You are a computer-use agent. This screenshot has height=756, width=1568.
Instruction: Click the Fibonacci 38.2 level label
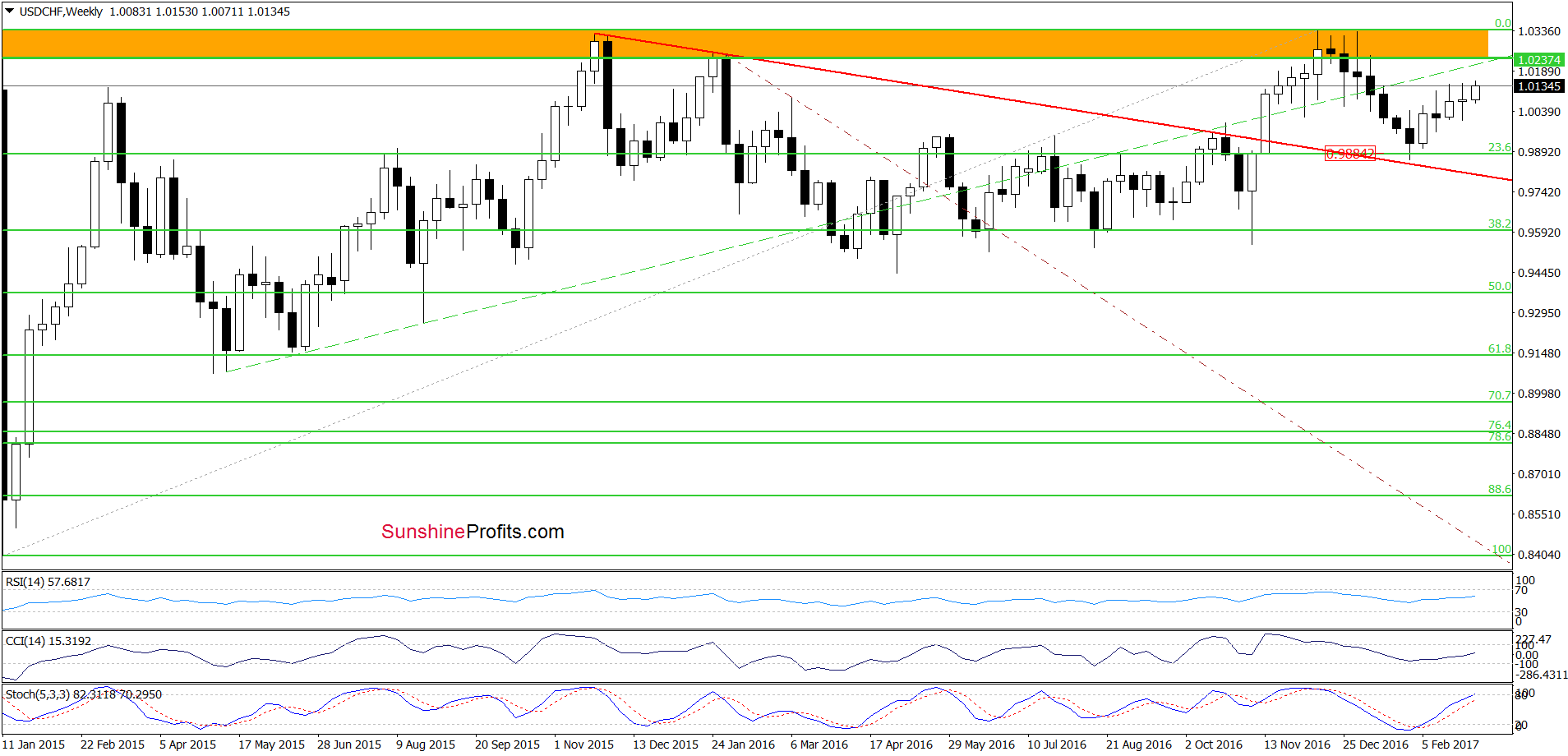1500,224
